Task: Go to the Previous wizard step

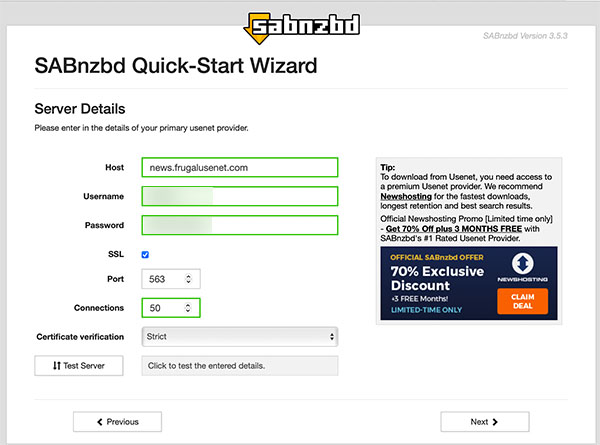Action: (117, 422)
